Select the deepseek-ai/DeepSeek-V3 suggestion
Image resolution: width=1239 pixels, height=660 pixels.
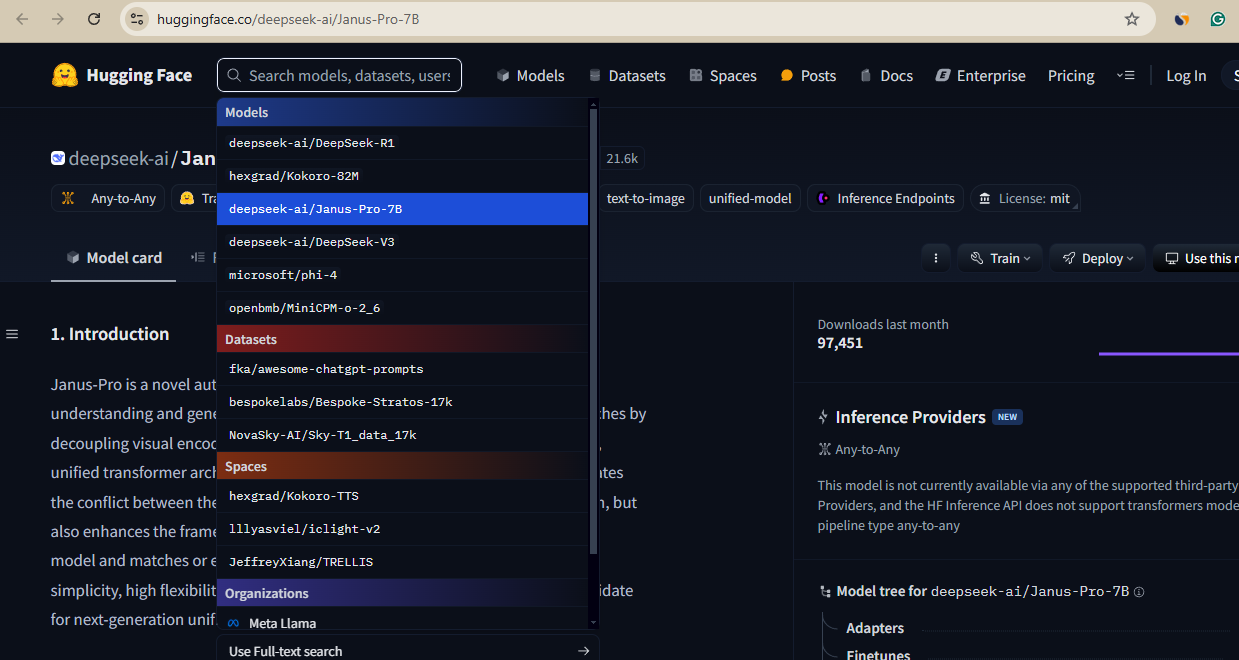coord(314,241)
